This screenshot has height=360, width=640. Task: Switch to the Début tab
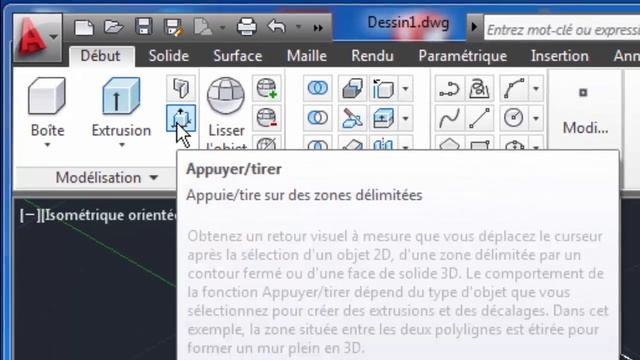point(100,56)
